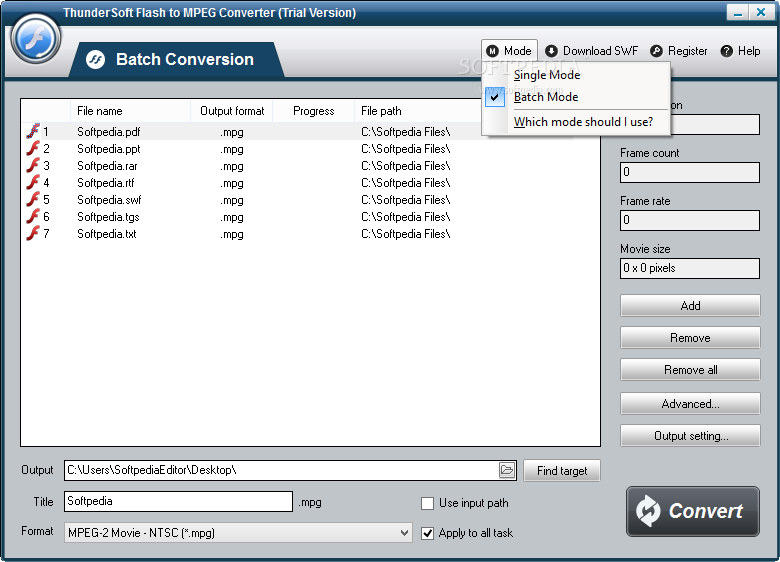Viewport: 780px width, 562px height.
Task: Click the Flash icon of row 2
Action: pos(33,149)
